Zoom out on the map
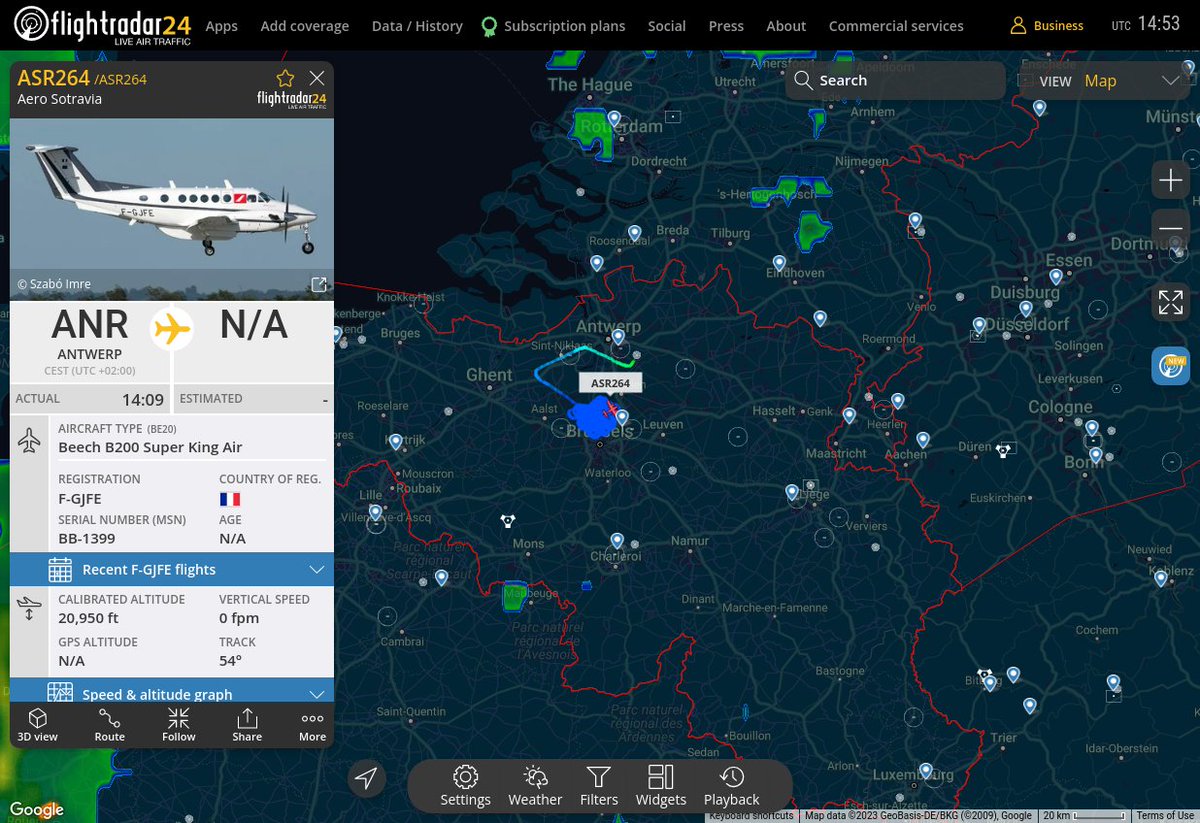The width and height of the screenshot is (1200, 823). 1171,229
